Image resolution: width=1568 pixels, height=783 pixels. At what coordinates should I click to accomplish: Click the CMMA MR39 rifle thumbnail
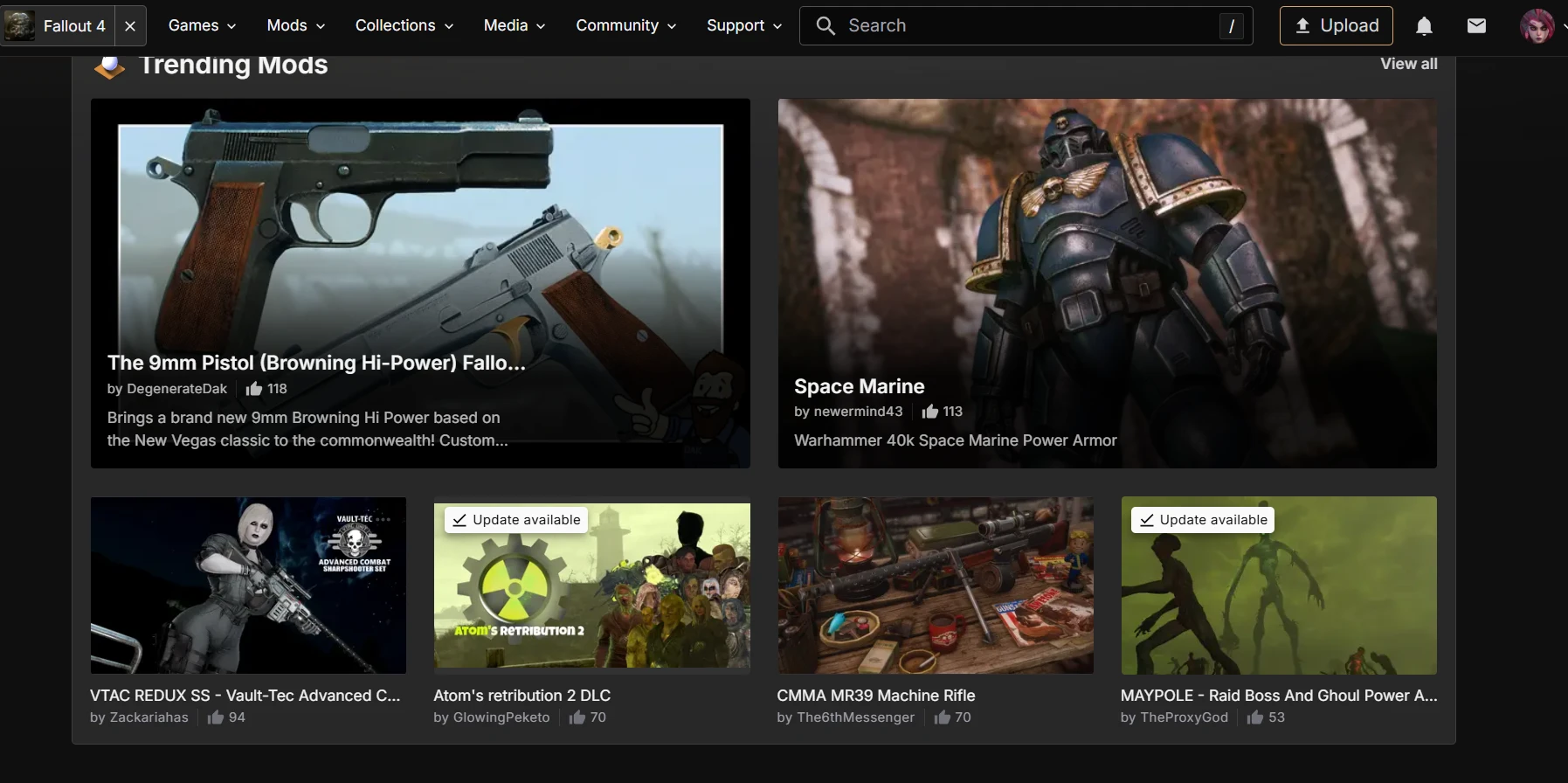point(936,586)
